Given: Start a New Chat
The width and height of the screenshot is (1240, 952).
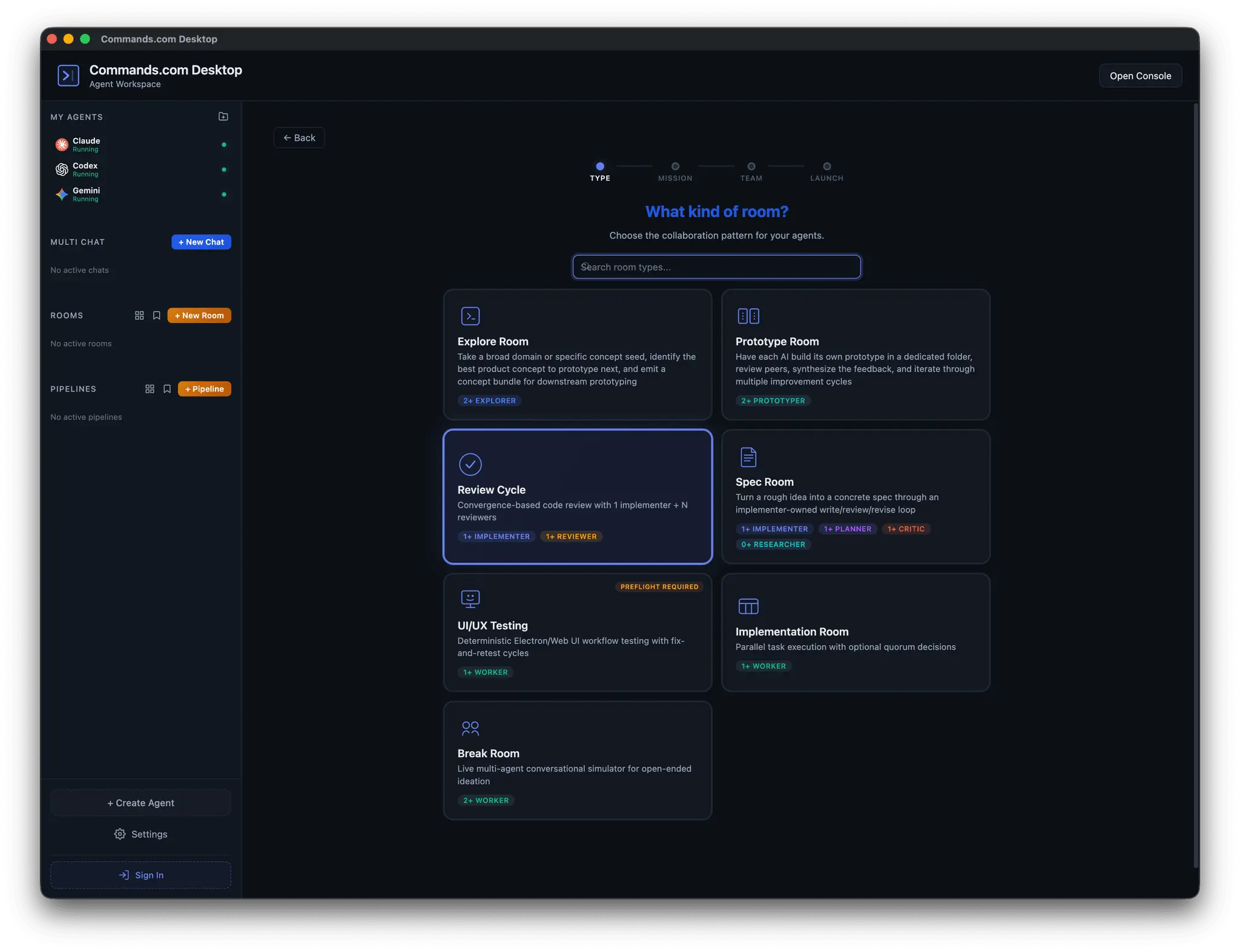Looking at the screenshot, I should (201, 241).
